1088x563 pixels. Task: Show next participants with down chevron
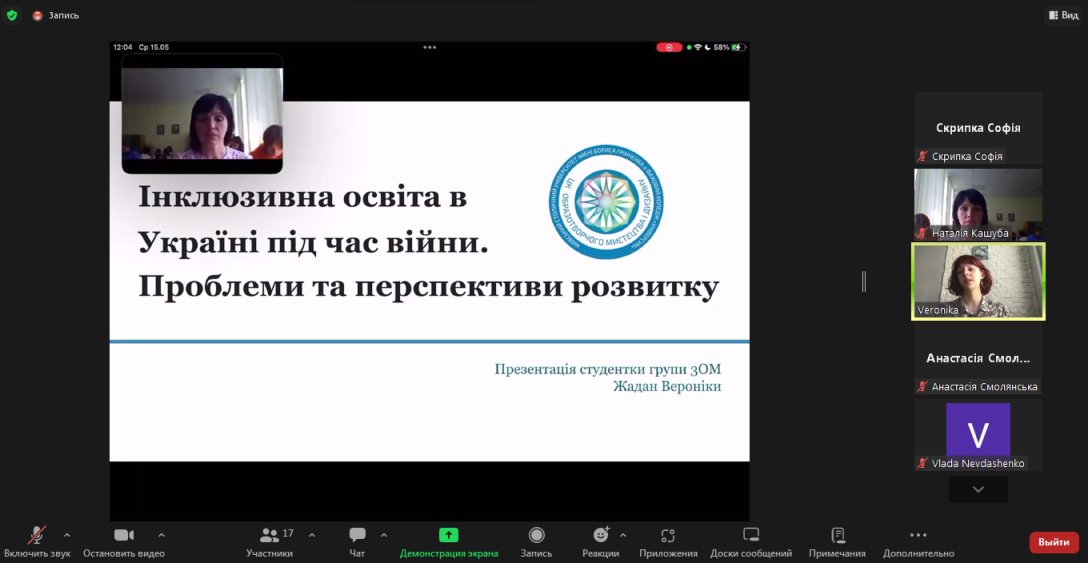click(x=978, y=489)
